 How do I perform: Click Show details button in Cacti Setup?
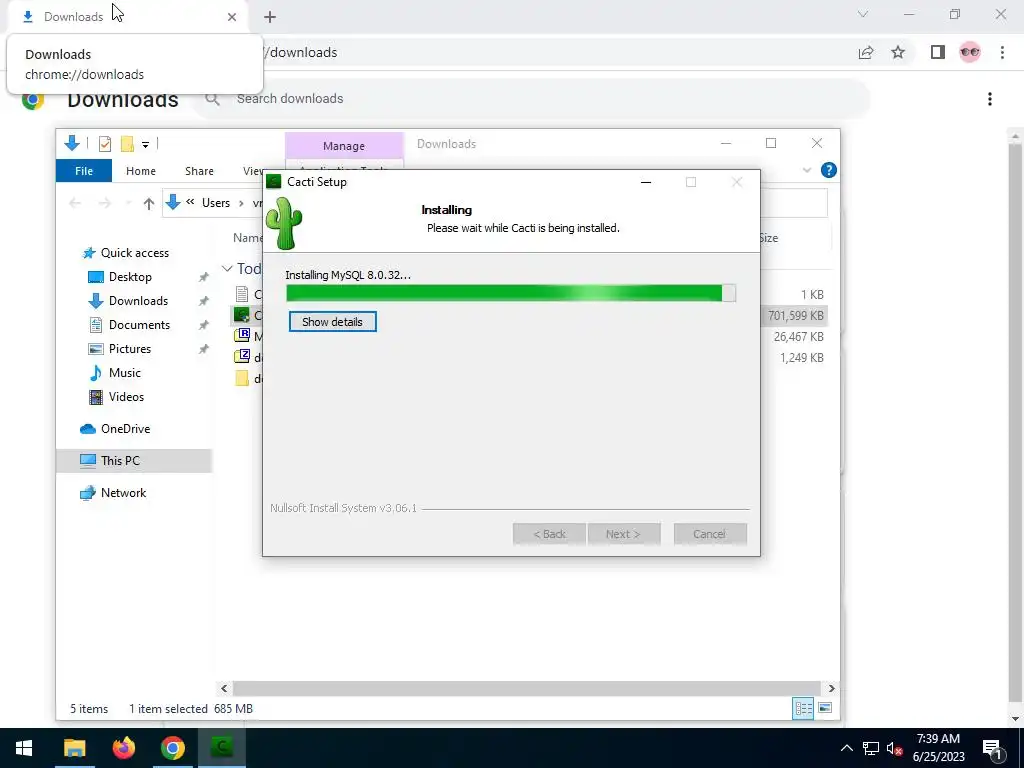point(332,322)
